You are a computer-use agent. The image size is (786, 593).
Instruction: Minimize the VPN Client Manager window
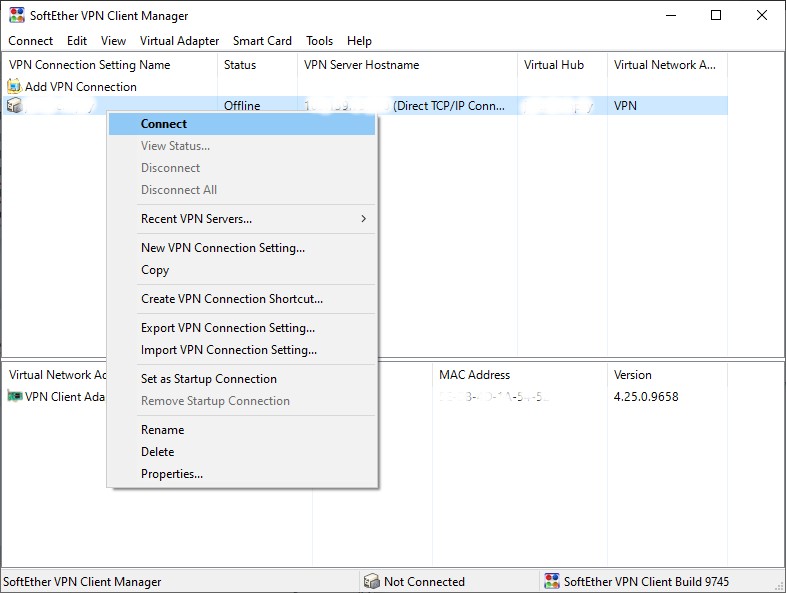point(671,15)
